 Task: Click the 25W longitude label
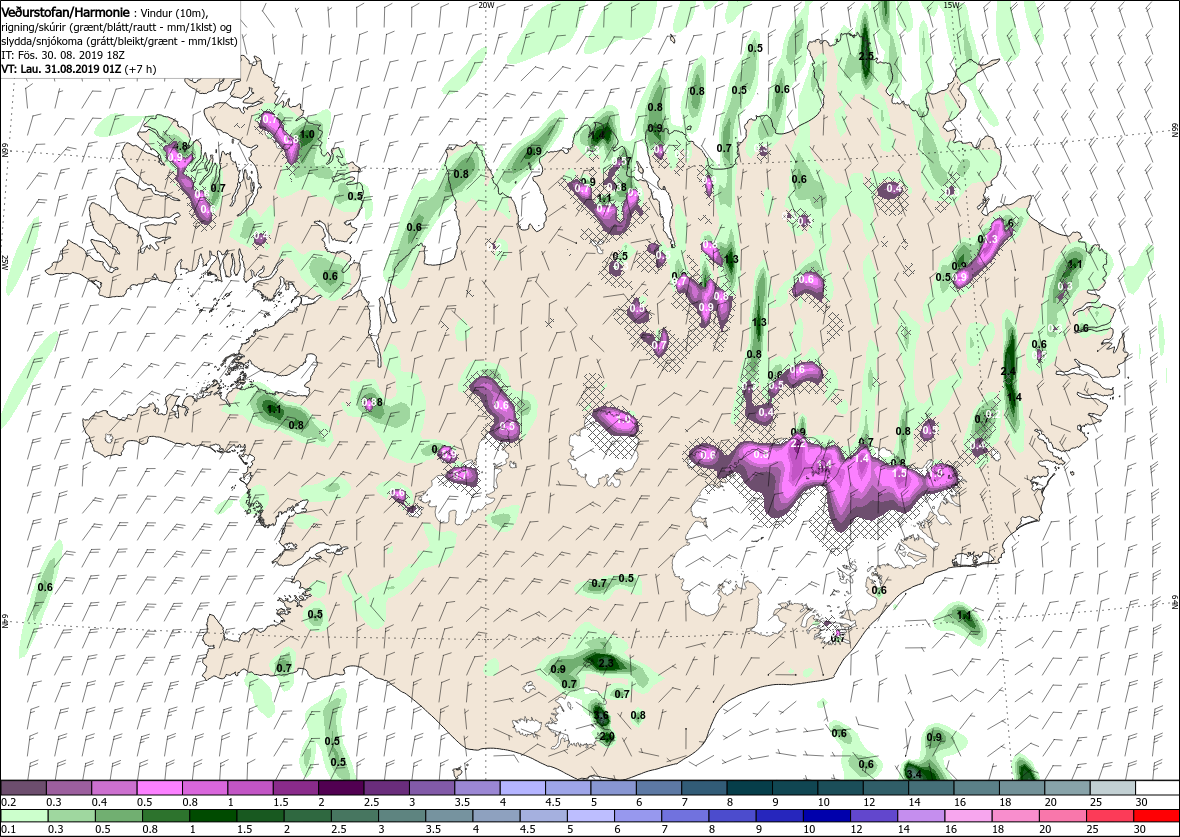5,261
